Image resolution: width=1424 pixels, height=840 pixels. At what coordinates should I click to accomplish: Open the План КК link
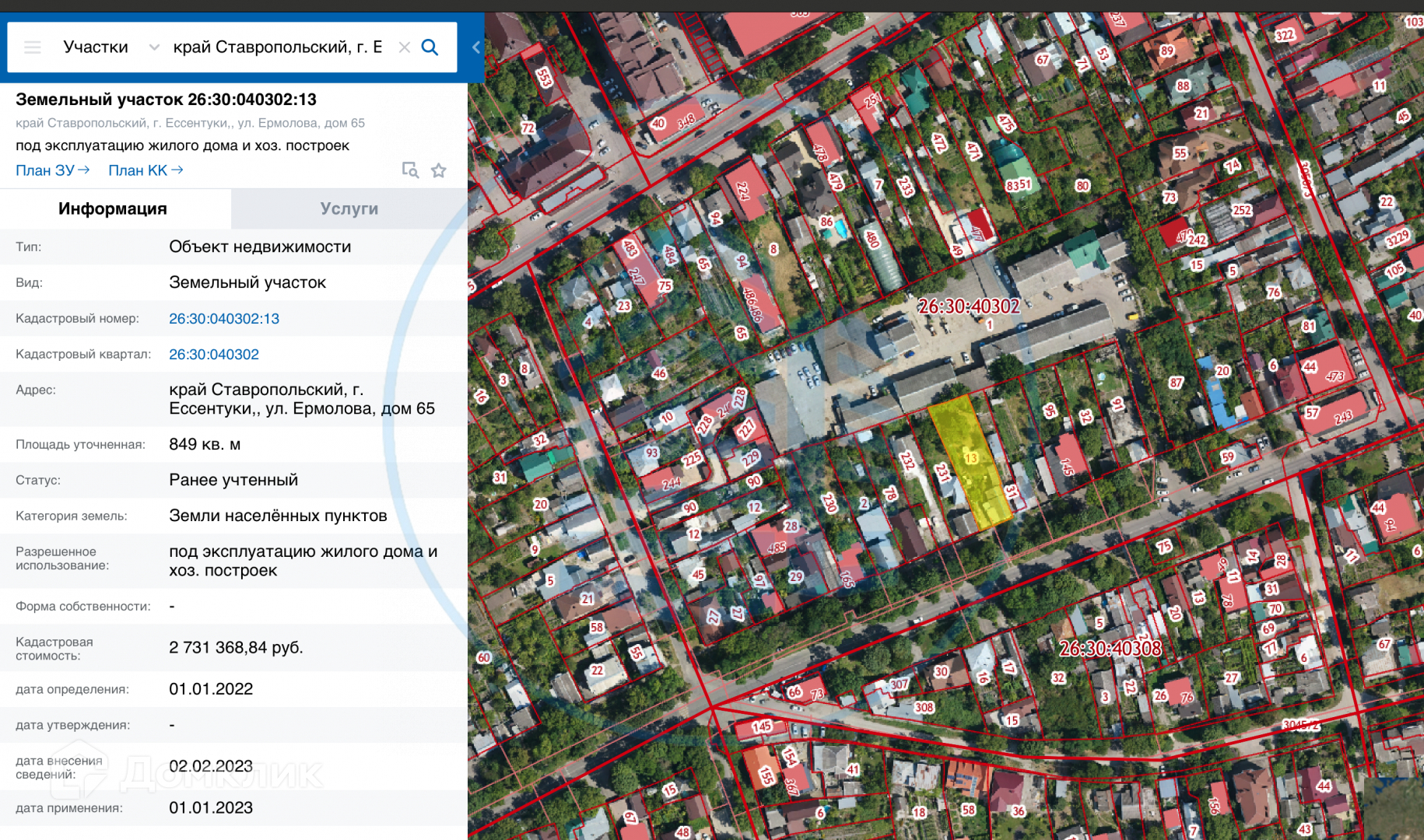(146, 170)
